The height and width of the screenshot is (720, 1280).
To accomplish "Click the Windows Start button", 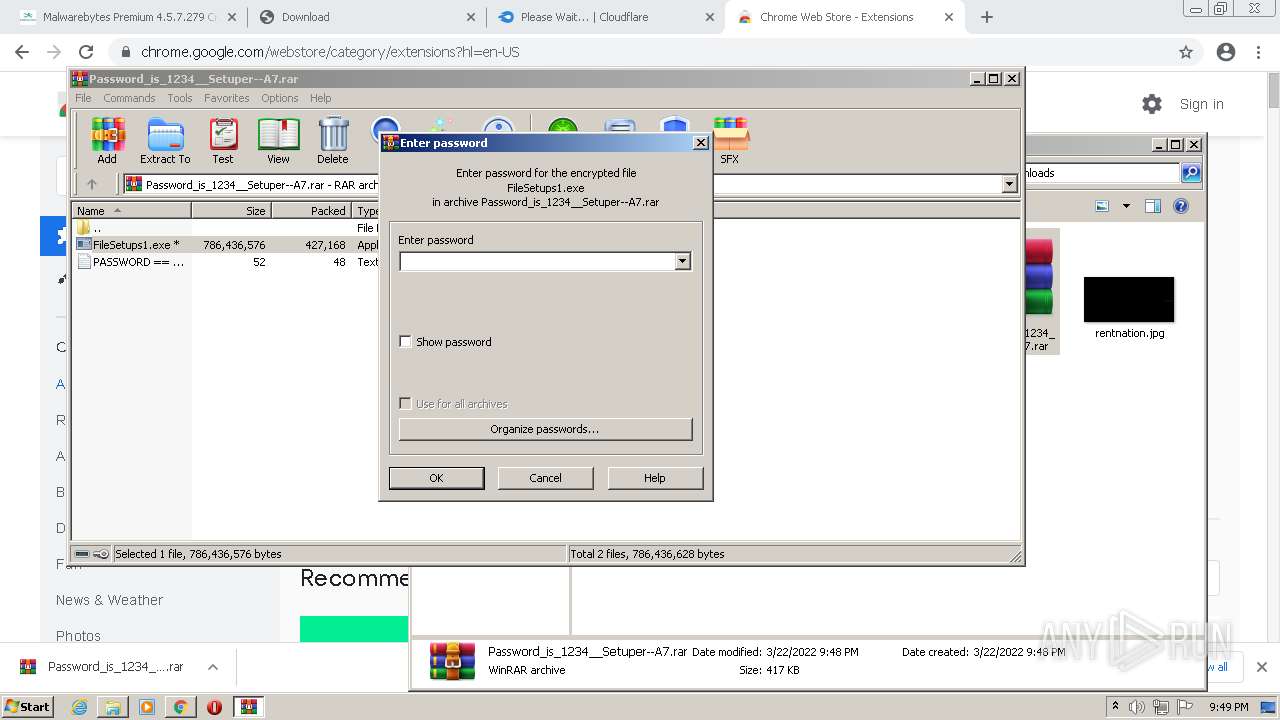I will [27, 707].
